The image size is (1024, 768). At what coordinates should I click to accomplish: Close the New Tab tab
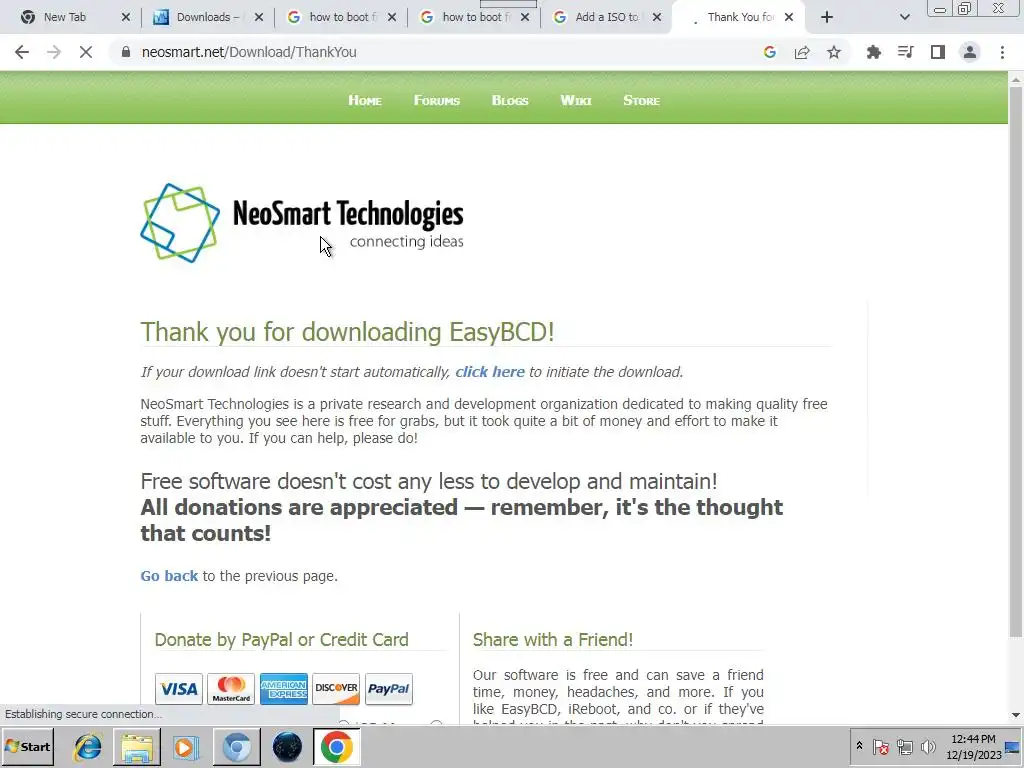[x=126, y=18]
